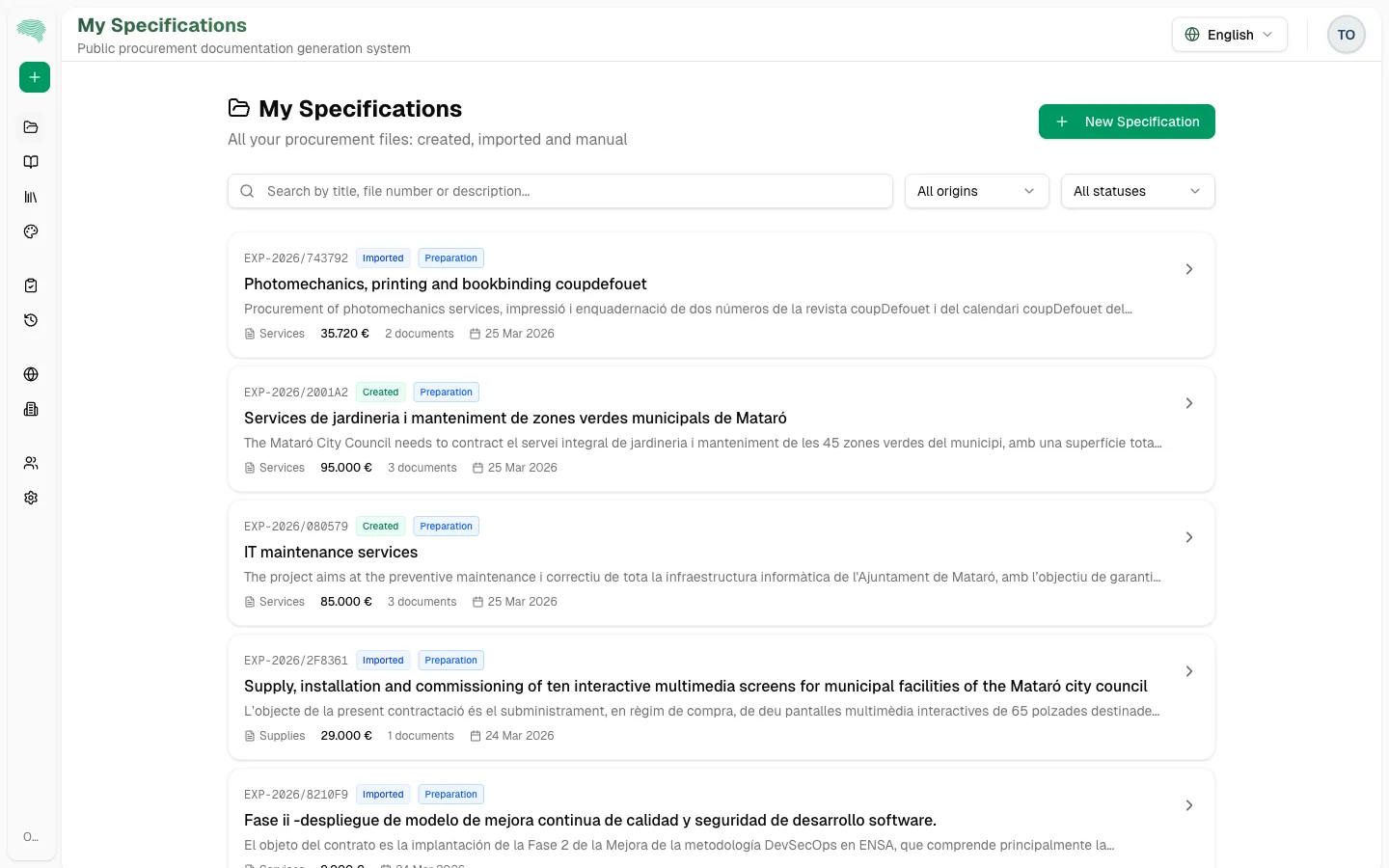Click the history clock icon in sidebar
The width and height of the screenshot is (1389, 868).
(31, 320)
